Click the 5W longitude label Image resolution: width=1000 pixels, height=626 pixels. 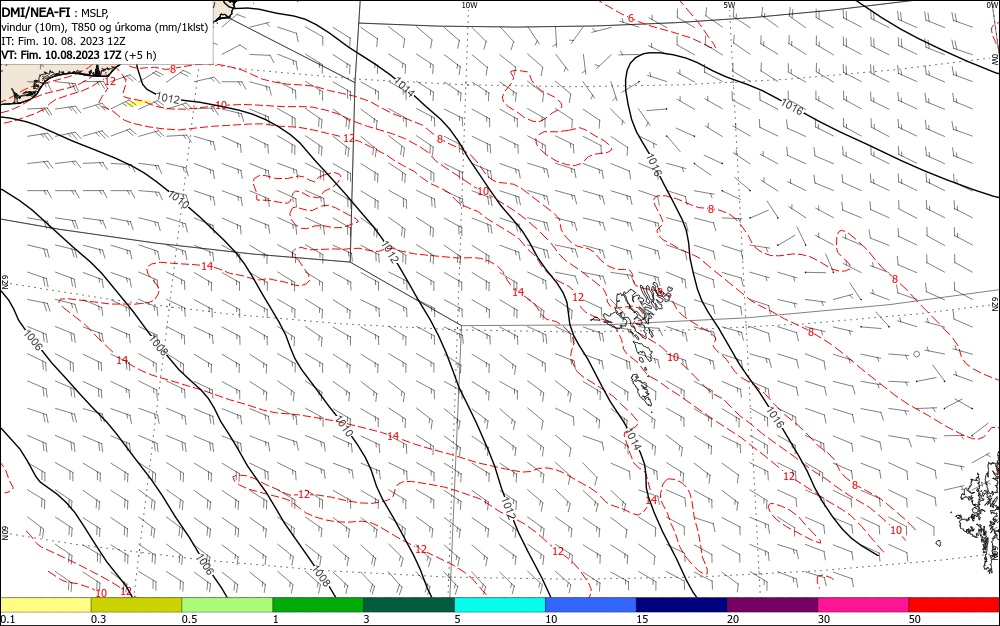coord(730,5)
